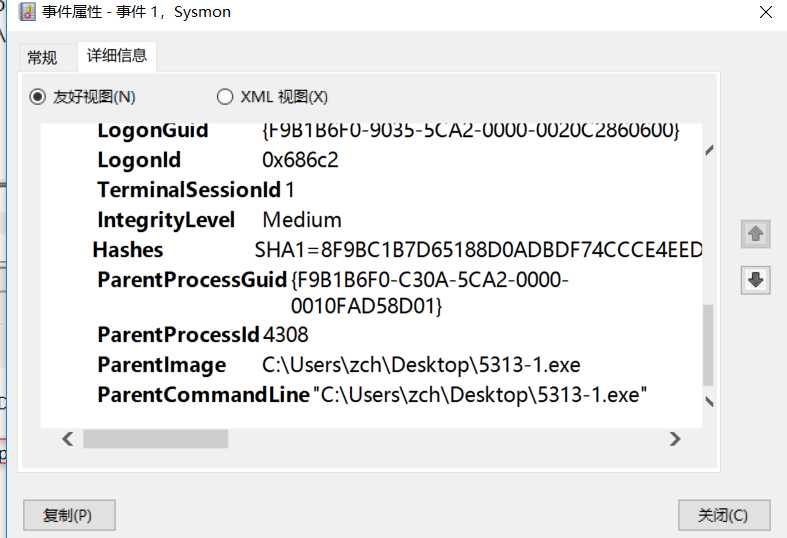Screen dimensions: 787x538
Task: Click the vertical scrollbar up arrow
Action: coord(709,150)
